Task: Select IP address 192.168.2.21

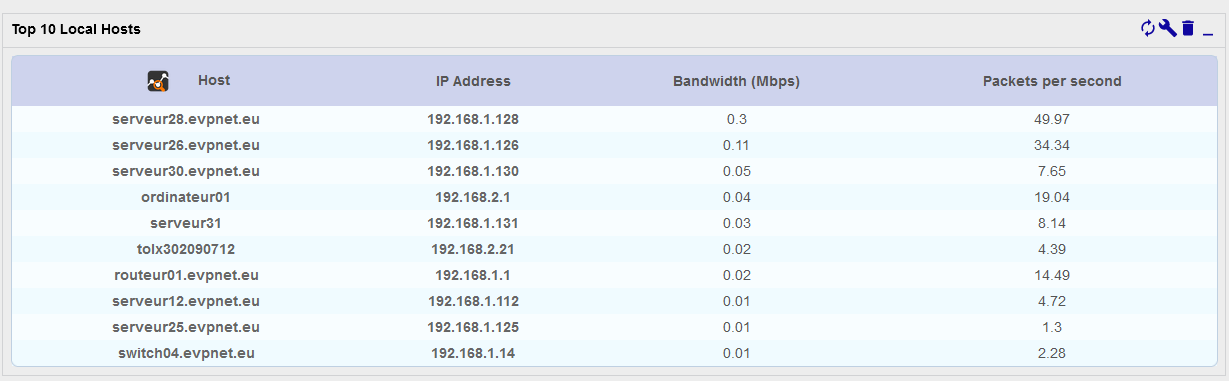Action: tap(473, 249)
